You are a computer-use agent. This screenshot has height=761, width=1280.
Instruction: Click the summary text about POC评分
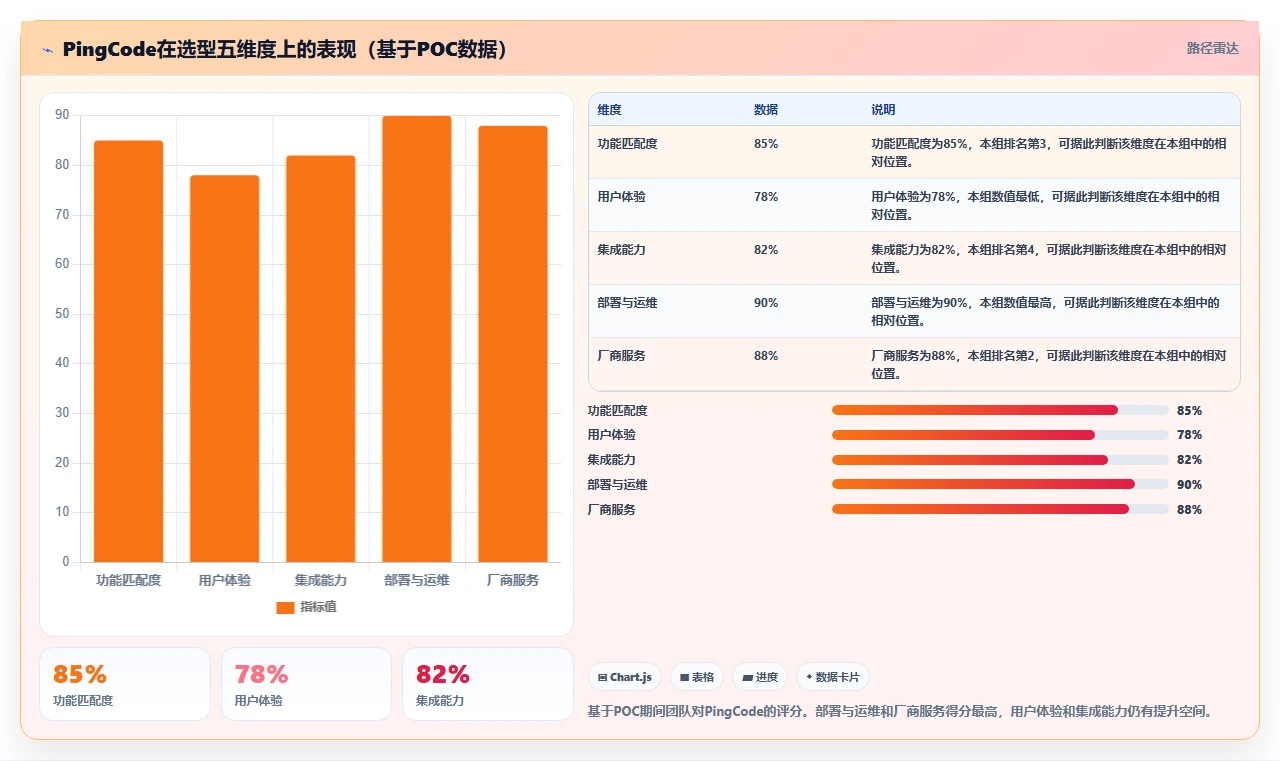point(903,712)
